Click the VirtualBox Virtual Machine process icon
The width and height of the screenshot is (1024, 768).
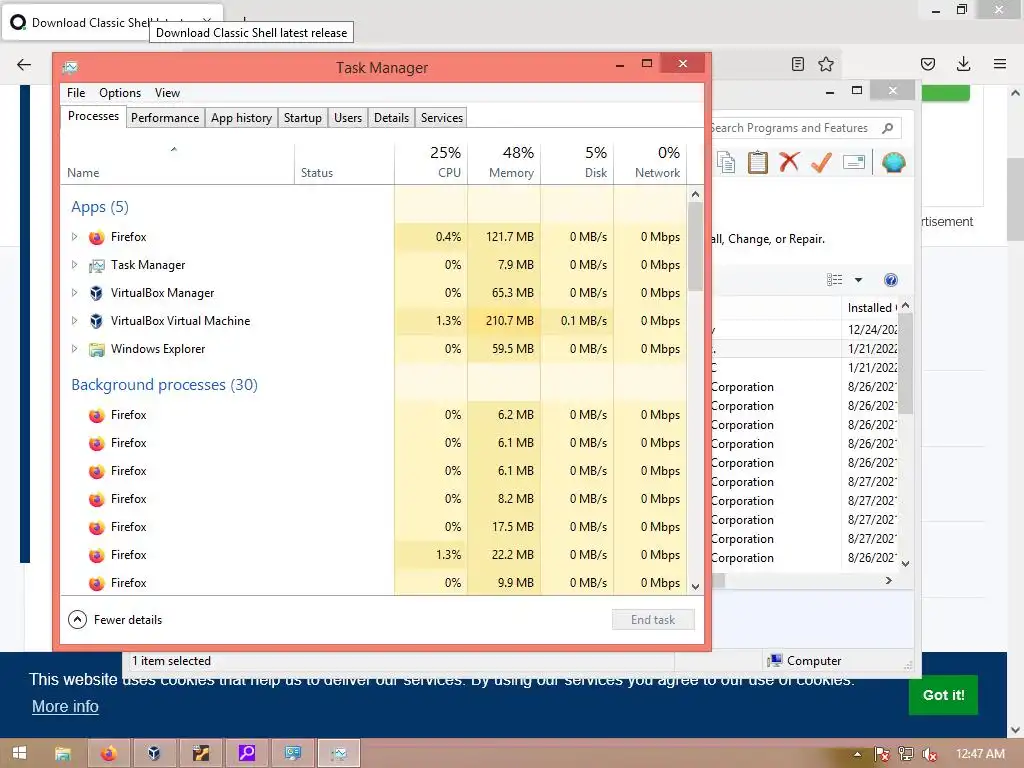(97, 321)
